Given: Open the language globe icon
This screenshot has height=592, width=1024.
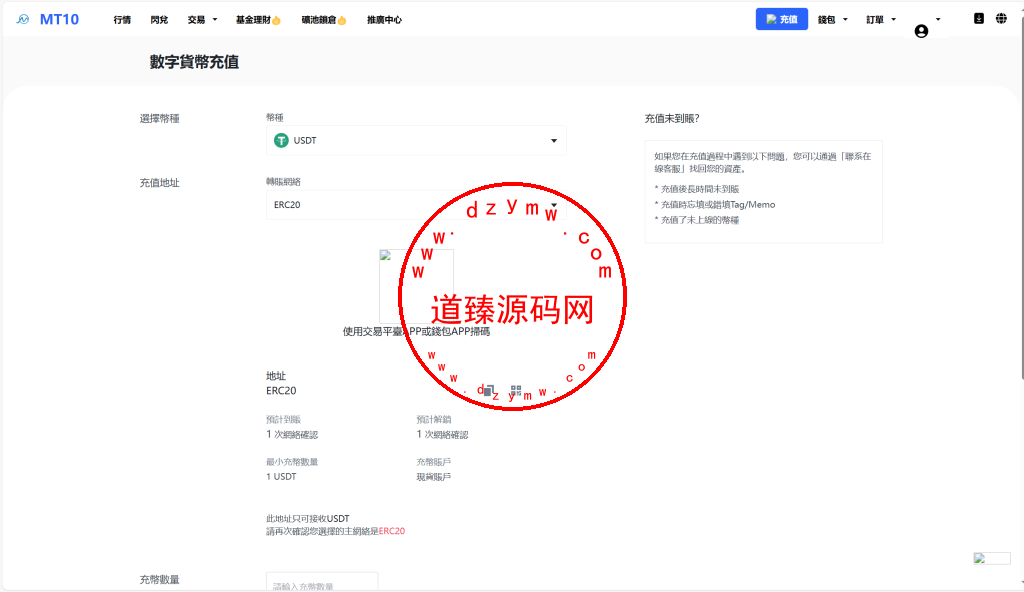Looking at the screenshot, I should [x=1001, y=18].
